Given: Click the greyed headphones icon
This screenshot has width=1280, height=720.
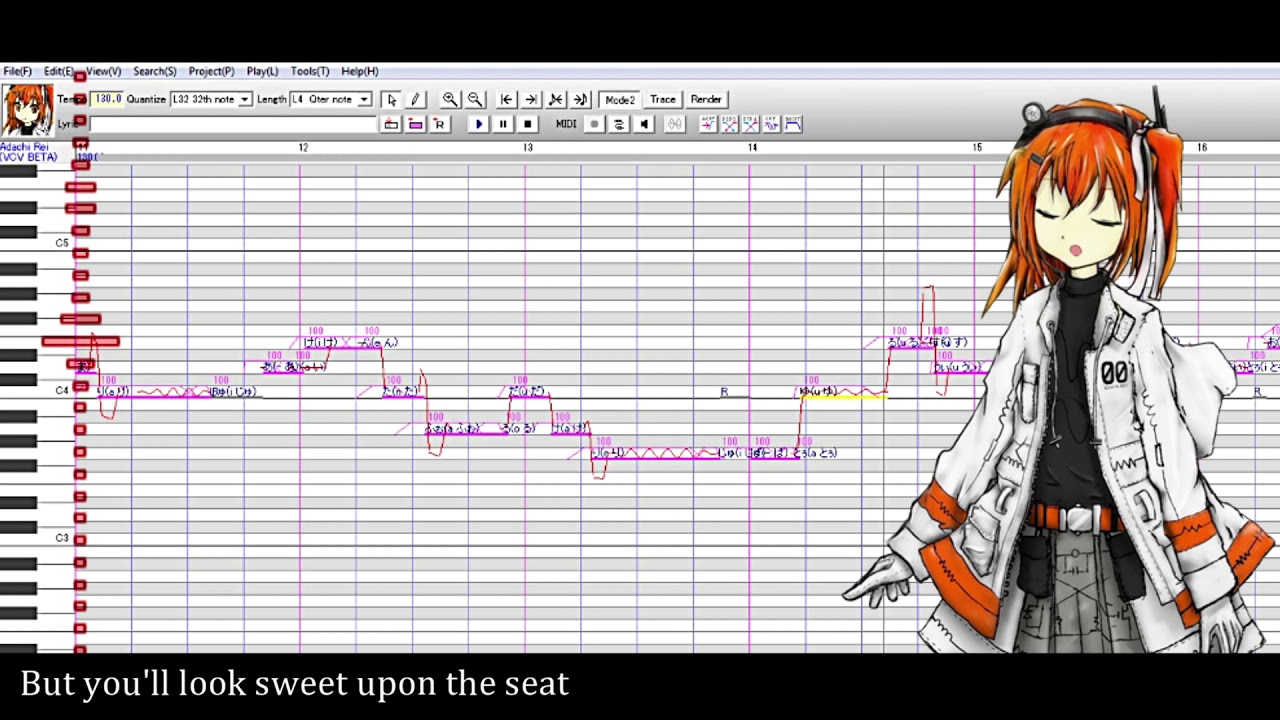Looking at the screenshot, I should pos(675,124).
